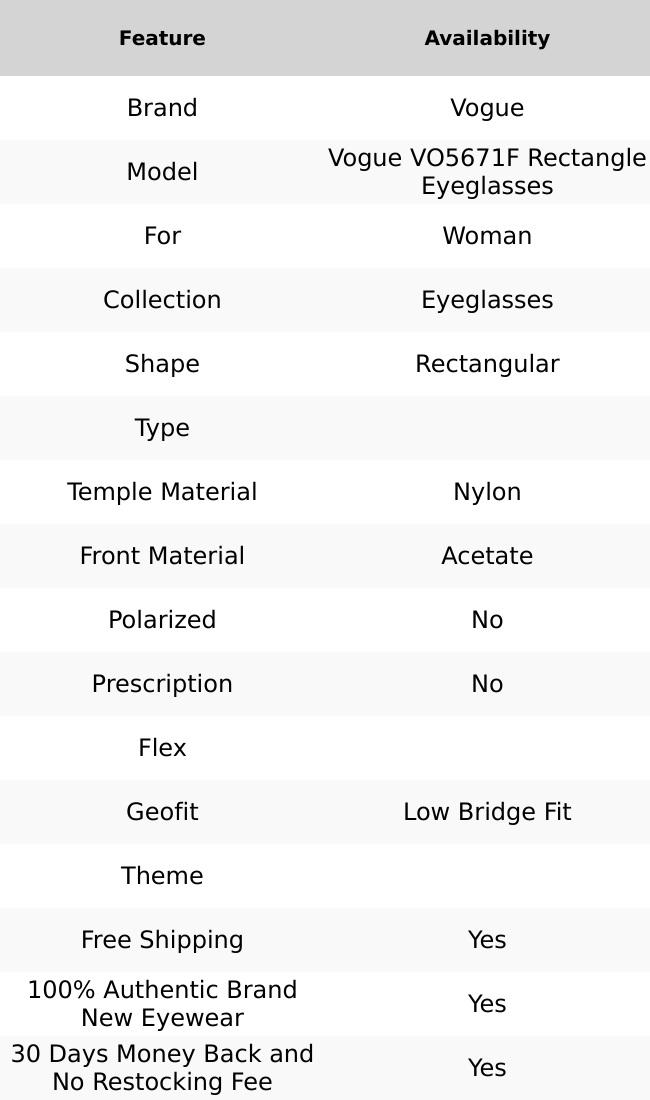Click the 30 Days Money Back label
Image resolution: width=650 pixels, height=1100 pixels.
coord(162,1068)
